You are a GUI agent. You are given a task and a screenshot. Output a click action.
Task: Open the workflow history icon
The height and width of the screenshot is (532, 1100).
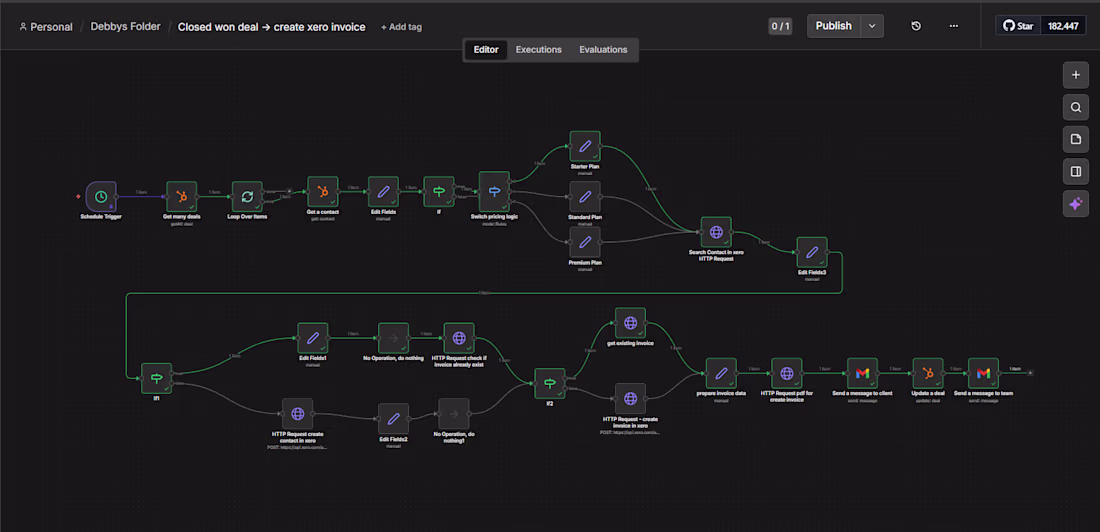click(x=915, y=26)
